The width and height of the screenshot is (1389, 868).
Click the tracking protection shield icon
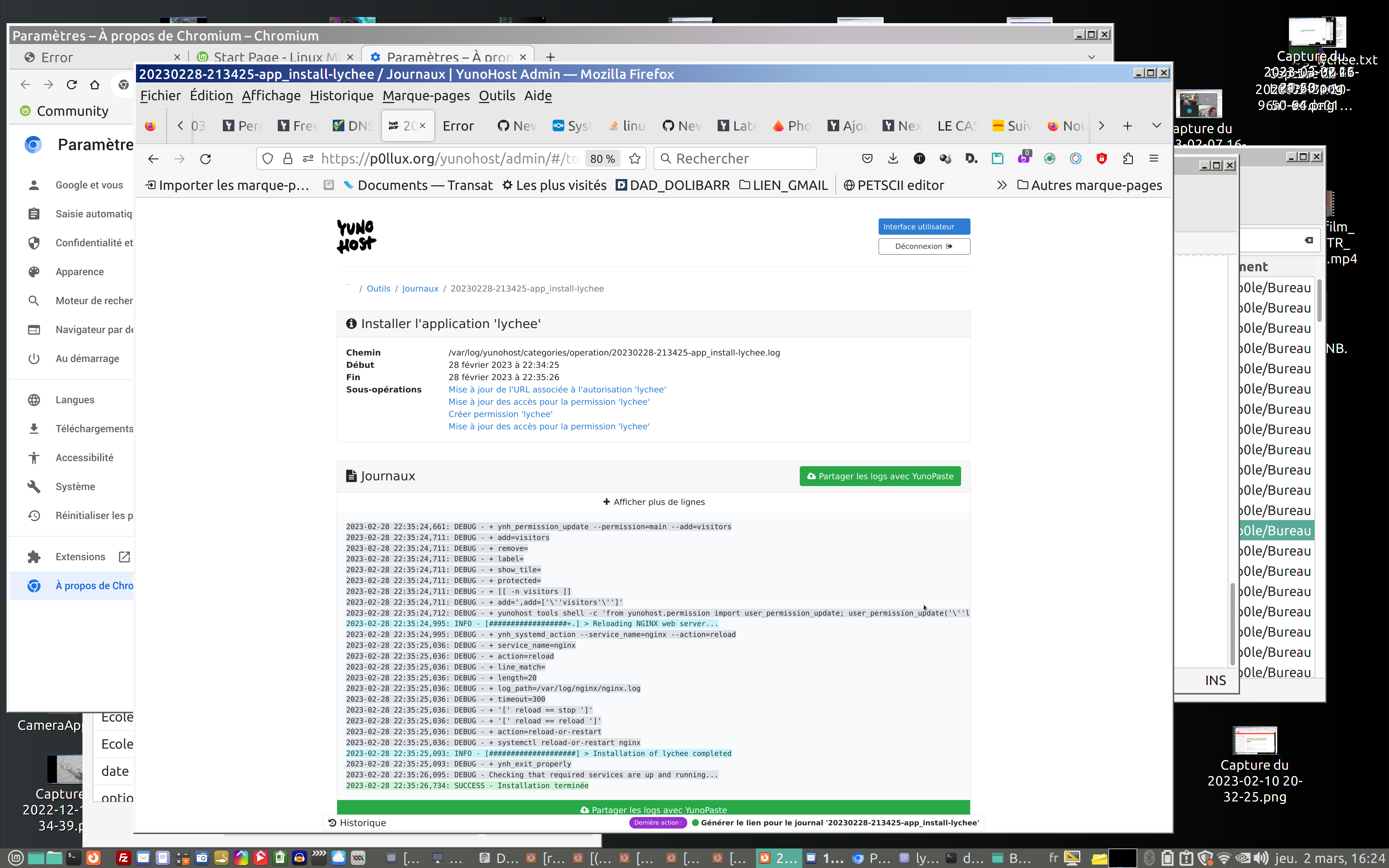[x=267, y=158]
